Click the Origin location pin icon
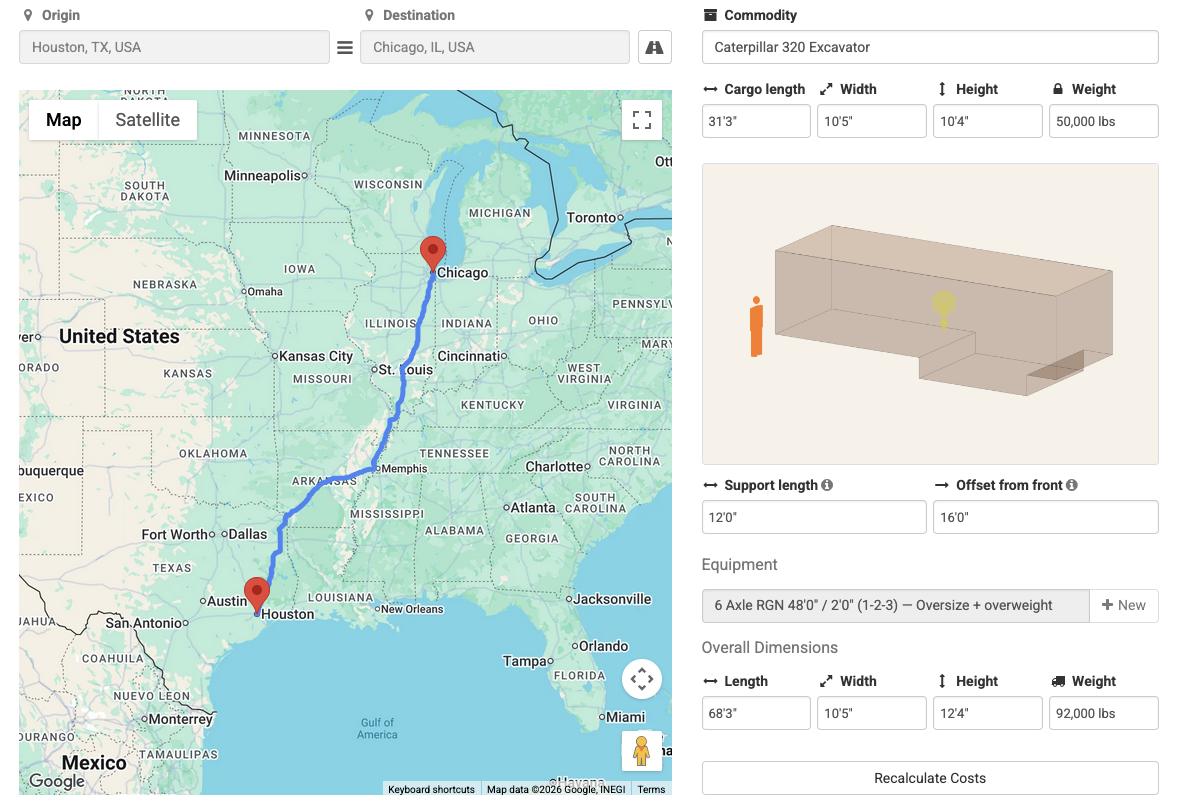Screen dimensions: 1184x803 pyautogui.click(x=28, y=15)
